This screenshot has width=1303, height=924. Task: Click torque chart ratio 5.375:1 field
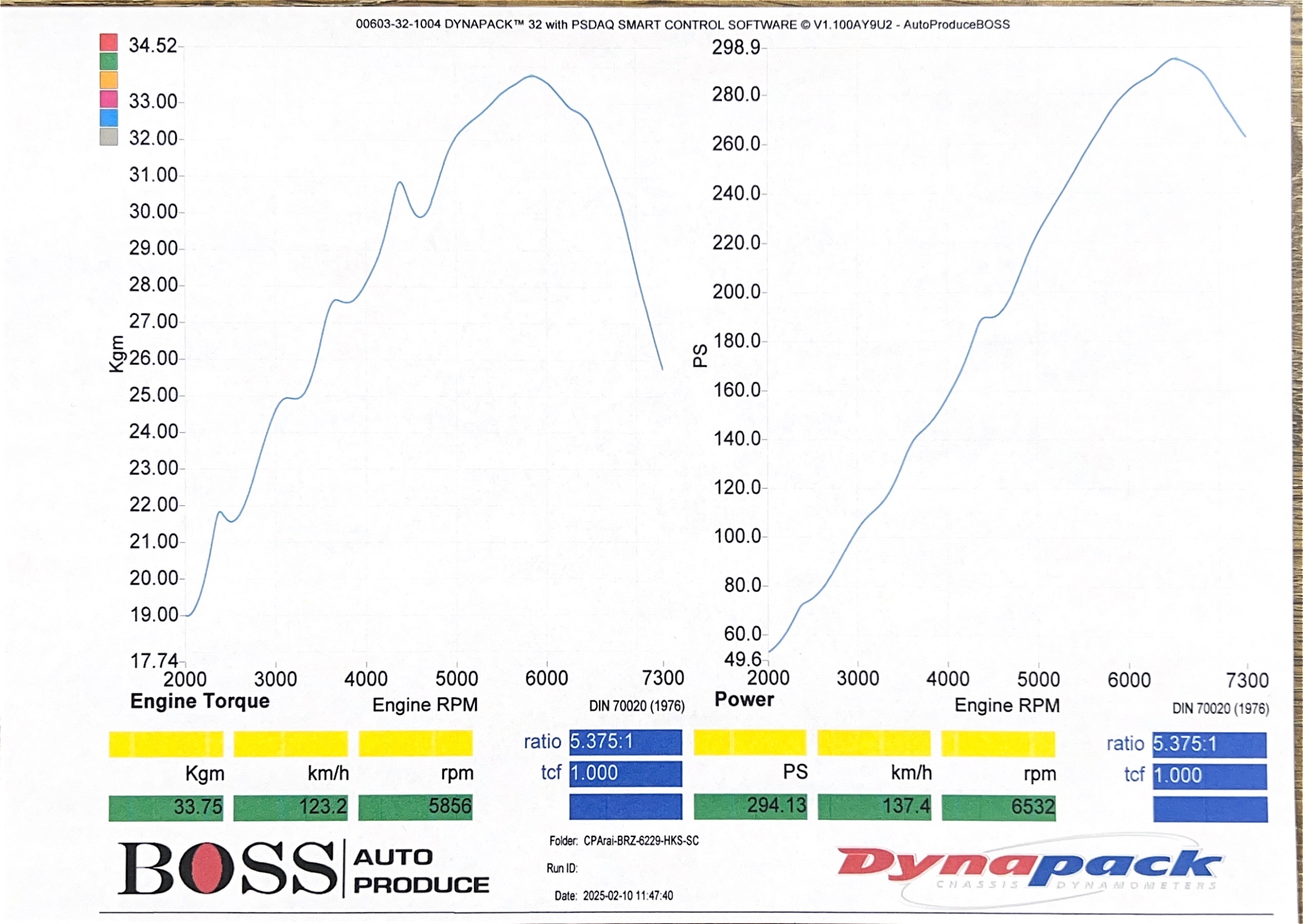[x=625, y=742]
